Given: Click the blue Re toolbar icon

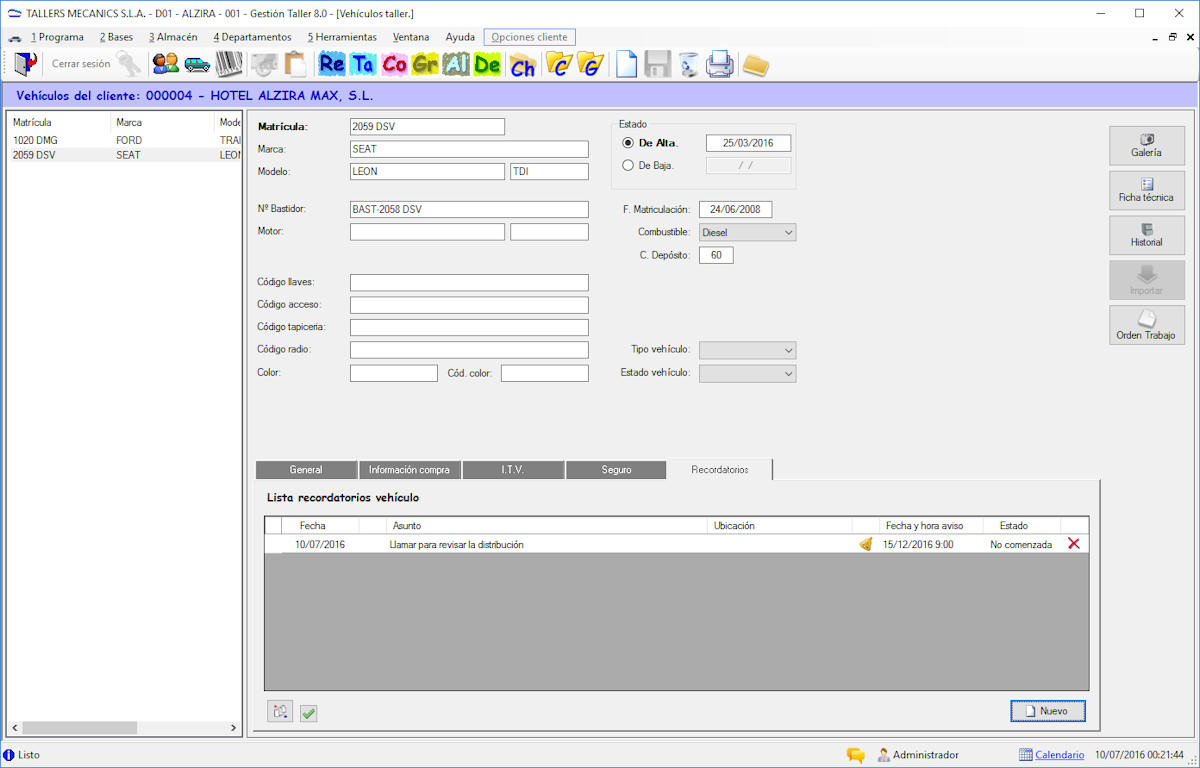Looking at the screenshot, I should click(x=332, y=64).
